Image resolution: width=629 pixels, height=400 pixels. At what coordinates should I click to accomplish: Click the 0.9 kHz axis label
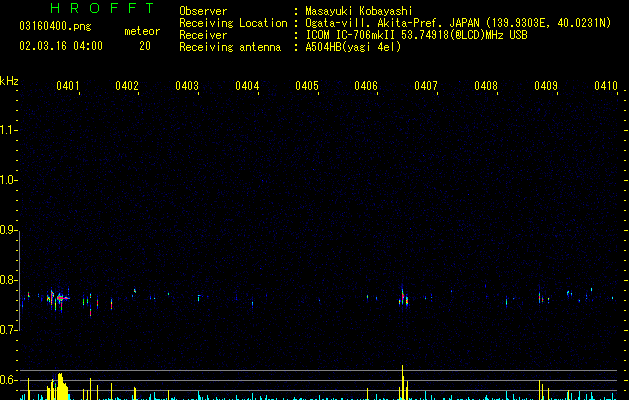point(8,230)
